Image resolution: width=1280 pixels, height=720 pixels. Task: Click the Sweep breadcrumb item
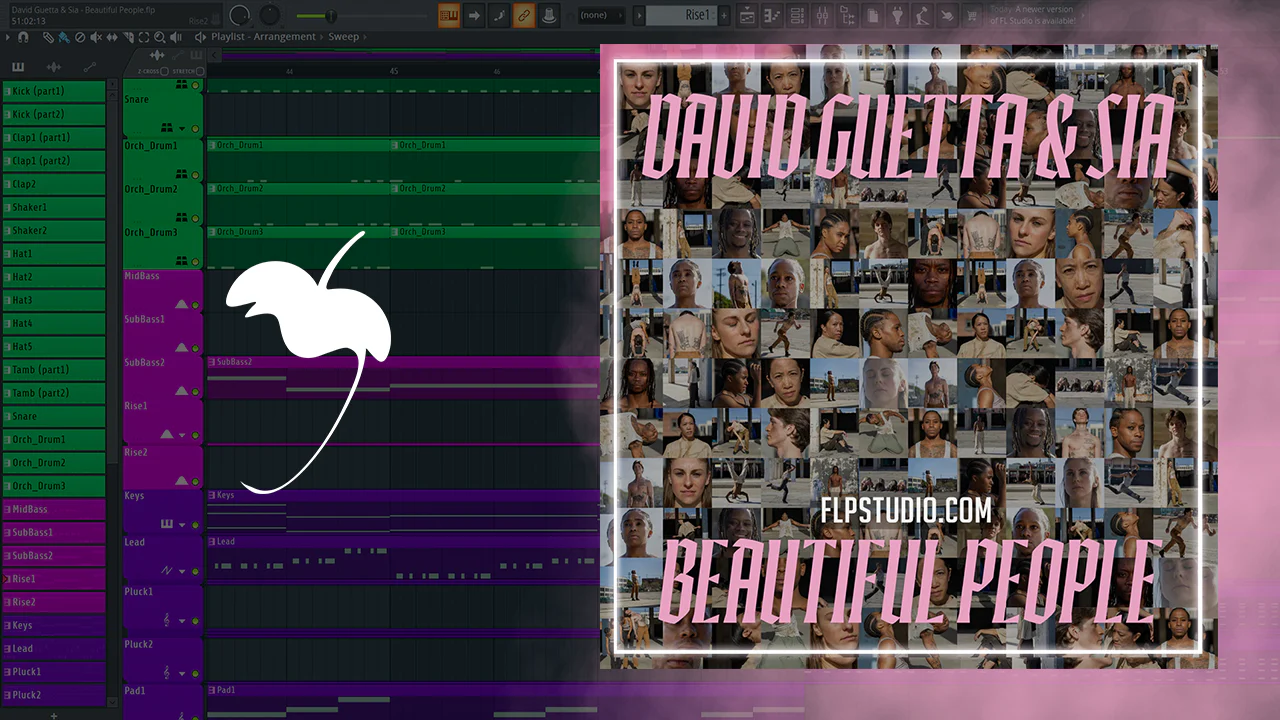pos(344,37)
